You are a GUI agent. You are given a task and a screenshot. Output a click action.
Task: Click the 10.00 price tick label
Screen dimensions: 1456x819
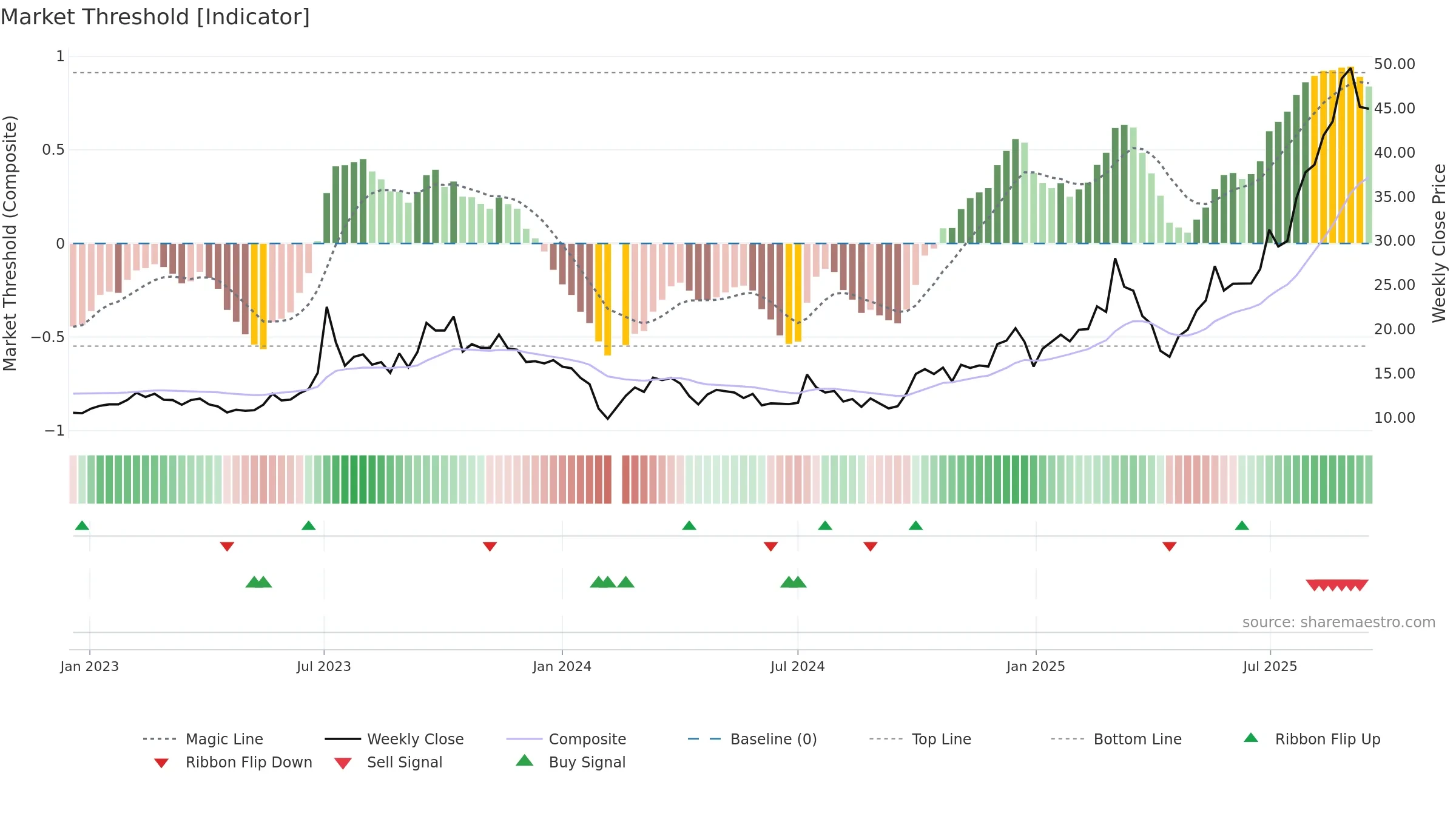[x=1395, y=418]
